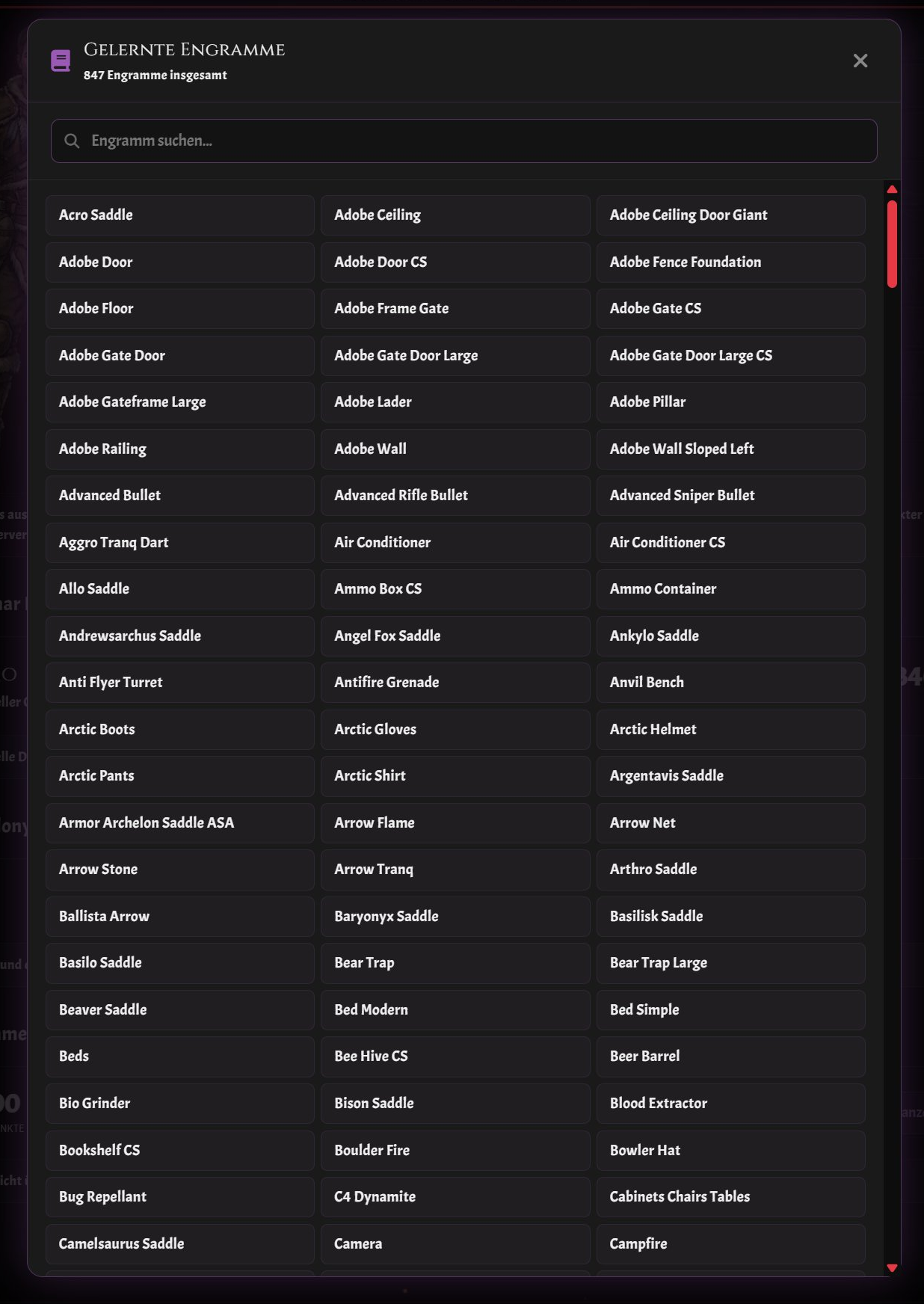
Task: Select the Bowler Hat entry
Action: coord(730,1151)
